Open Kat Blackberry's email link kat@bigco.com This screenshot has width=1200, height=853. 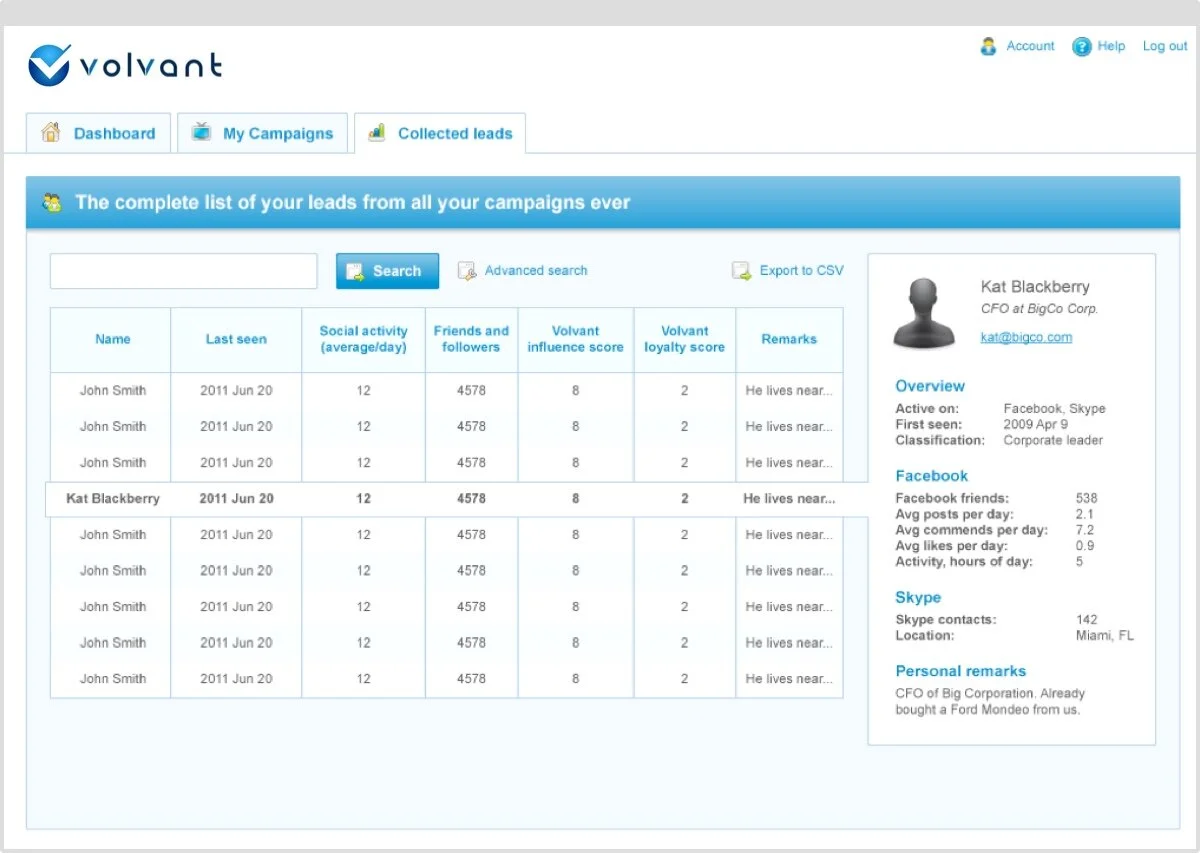(x=1026, y=337)
